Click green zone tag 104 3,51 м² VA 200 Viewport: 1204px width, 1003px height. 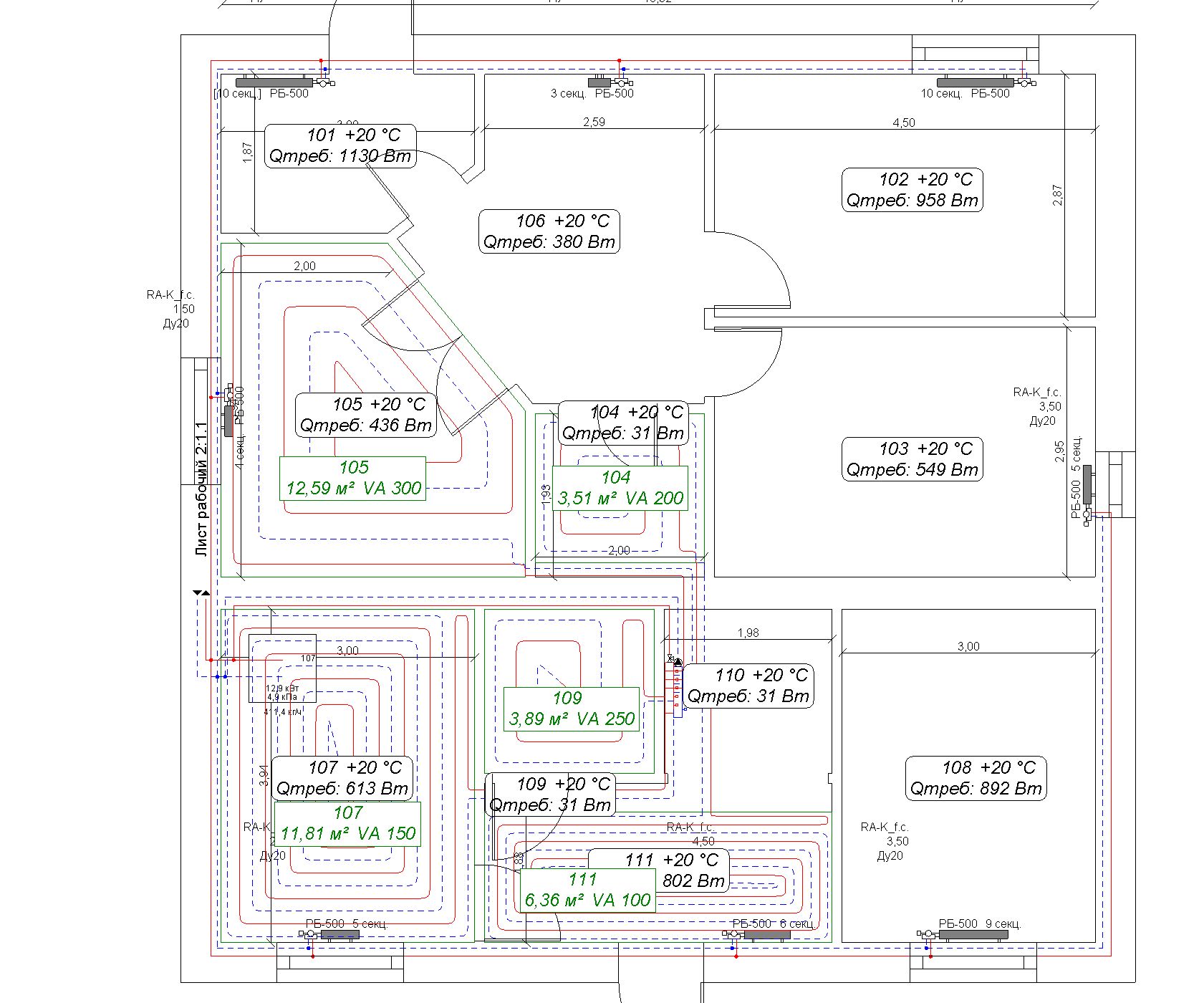(620, 488)
